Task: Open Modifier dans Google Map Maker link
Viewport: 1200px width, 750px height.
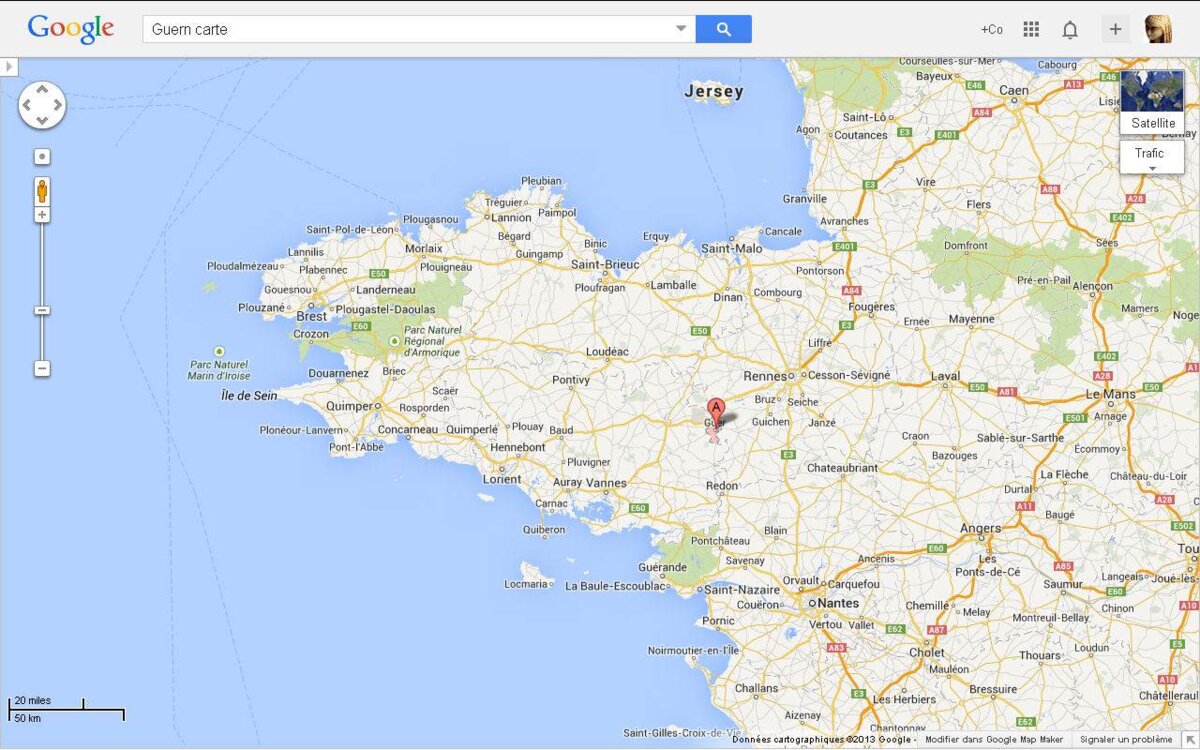Action: (994, 739)
